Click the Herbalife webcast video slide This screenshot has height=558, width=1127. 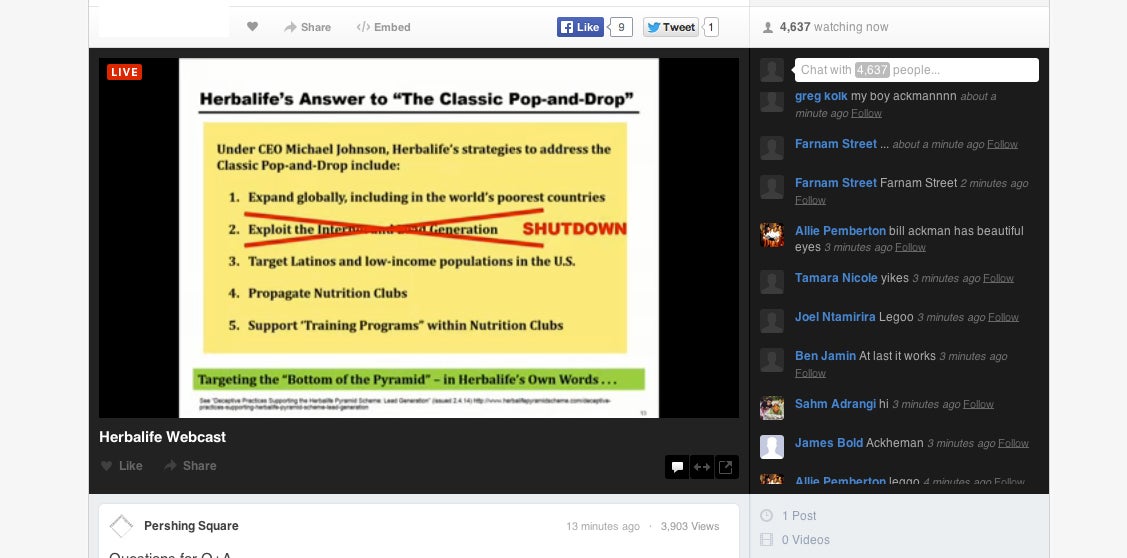coord(418,237)
